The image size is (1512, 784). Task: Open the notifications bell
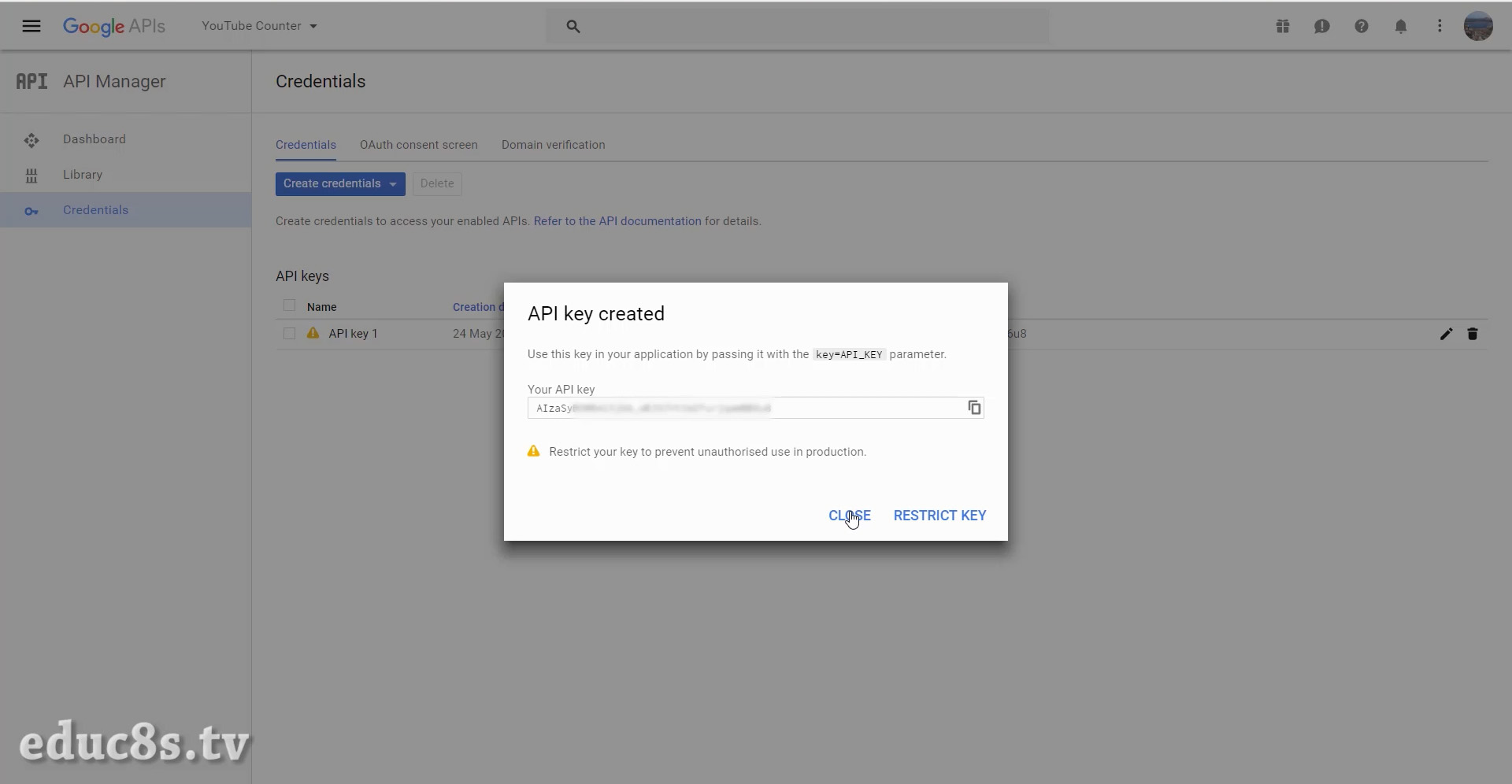pos(1401,26)
